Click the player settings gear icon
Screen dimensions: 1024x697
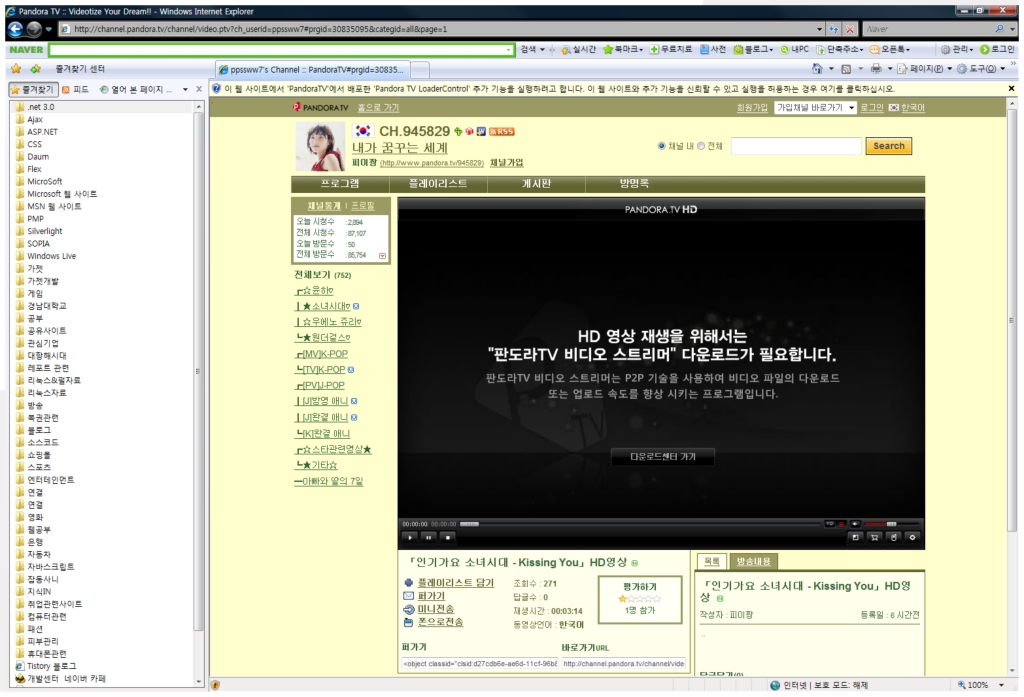[x=912, y=538]
